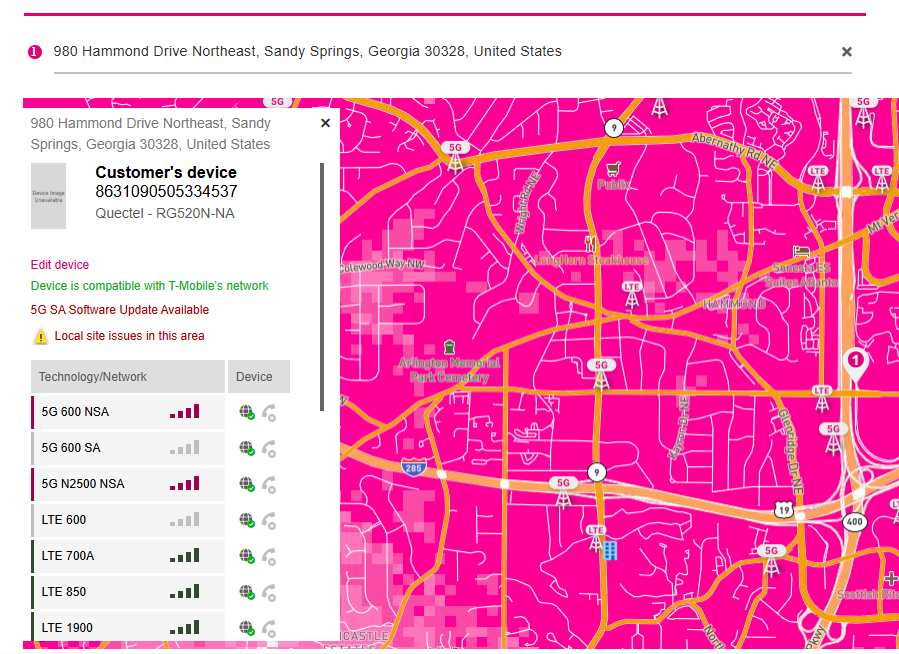Remove the 980 Hammond Drive address entry
The image size is (899, 654).
click(846, 52)
